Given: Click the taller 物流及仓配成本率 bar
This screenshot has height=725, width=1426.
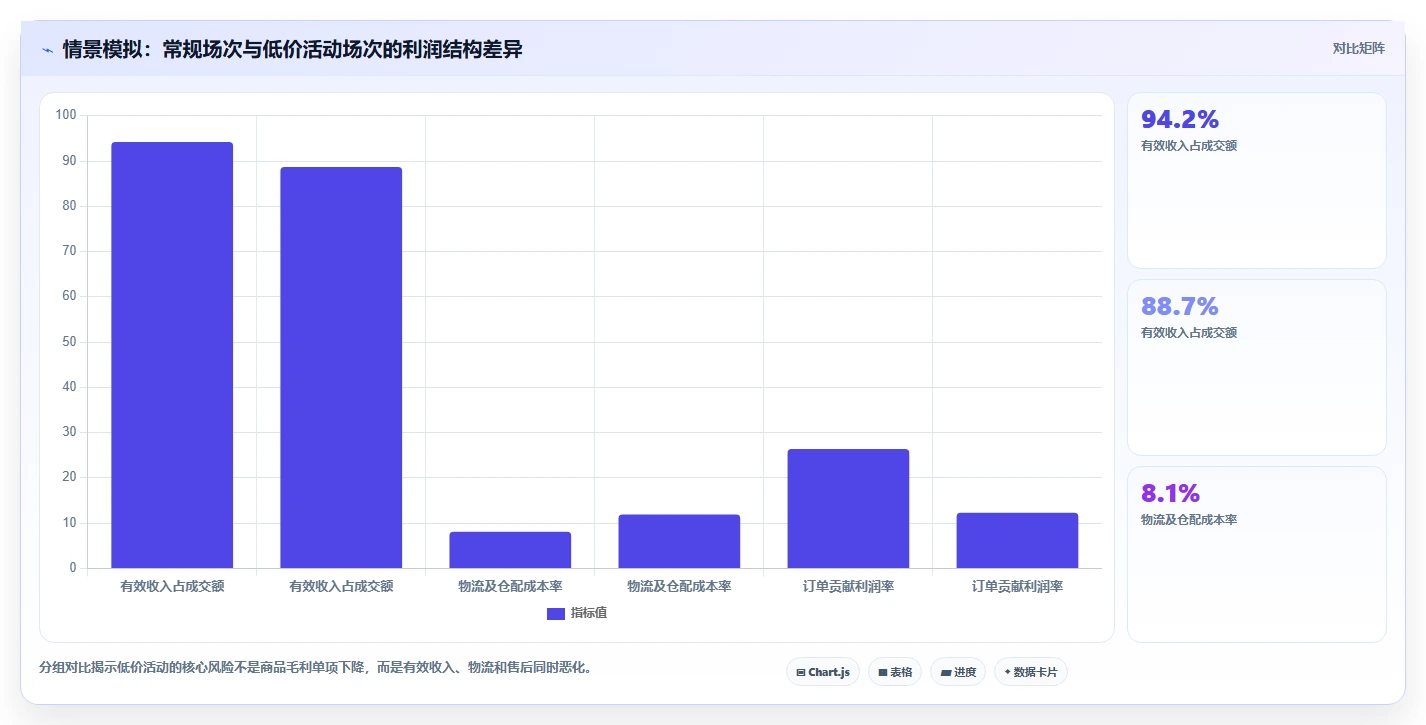Looking at the screenshot, I should tap(679, 541).
